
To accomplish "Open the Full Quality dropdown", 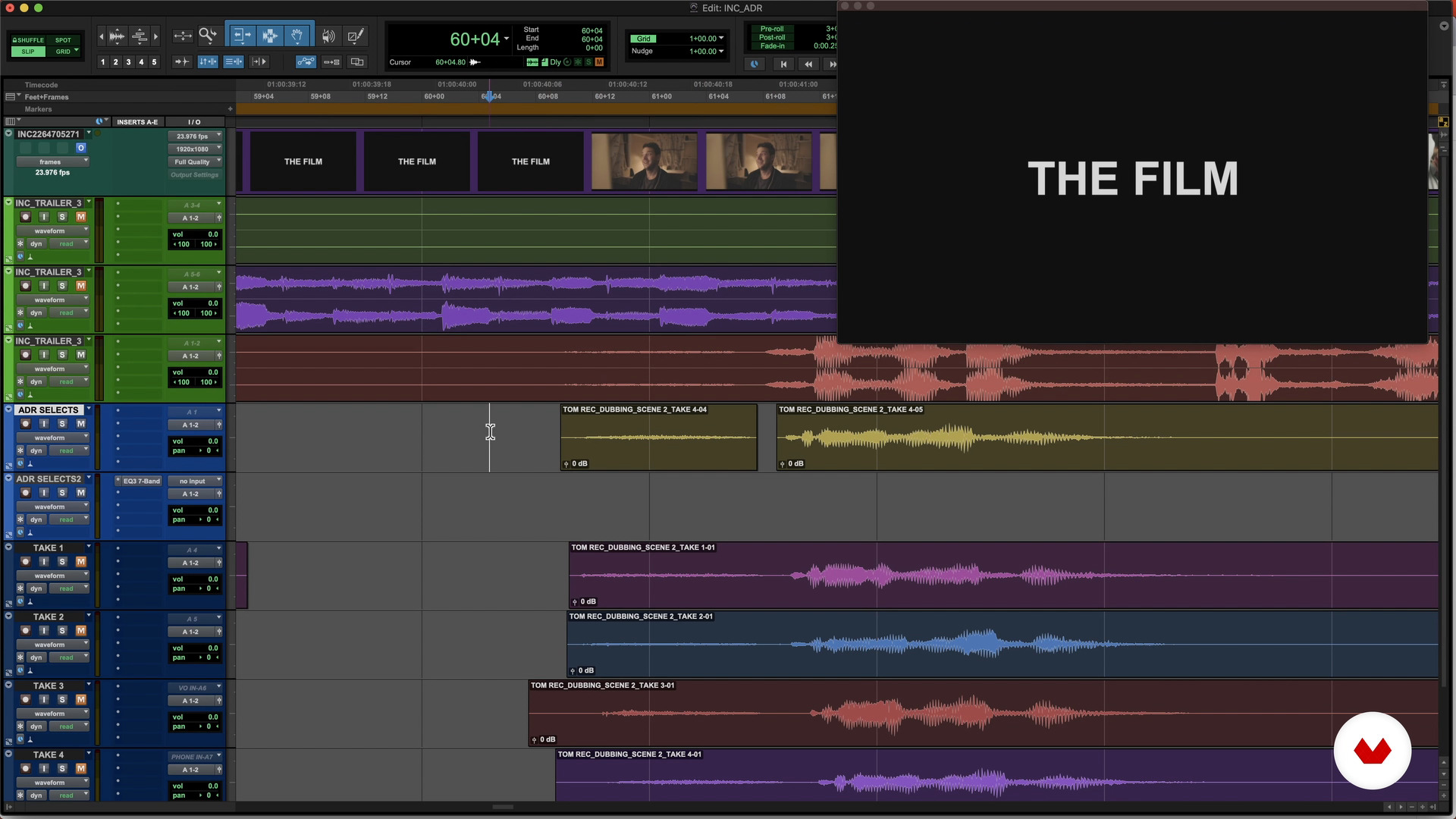I will coord(195,162).
